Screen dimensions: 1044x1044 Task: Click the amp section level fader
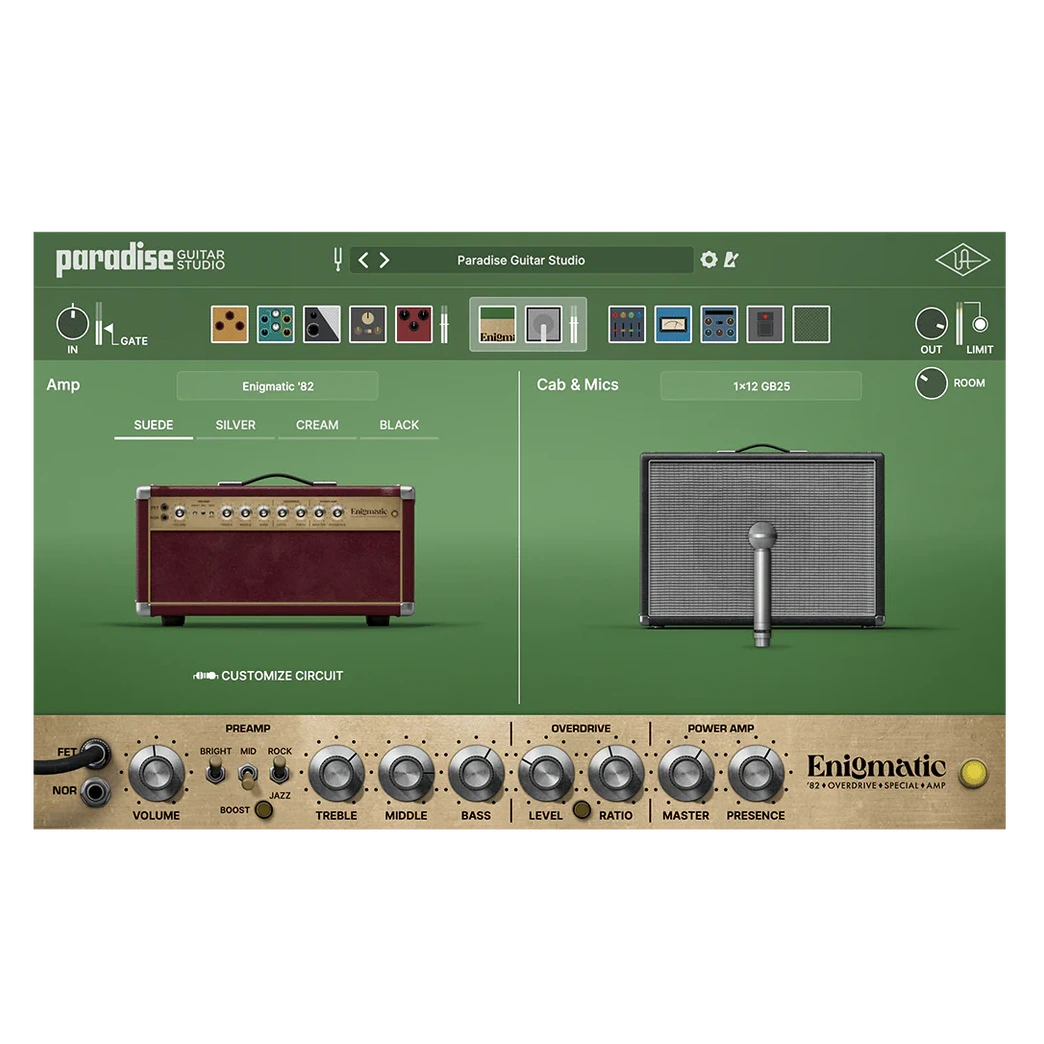click(x=574, y=324)
